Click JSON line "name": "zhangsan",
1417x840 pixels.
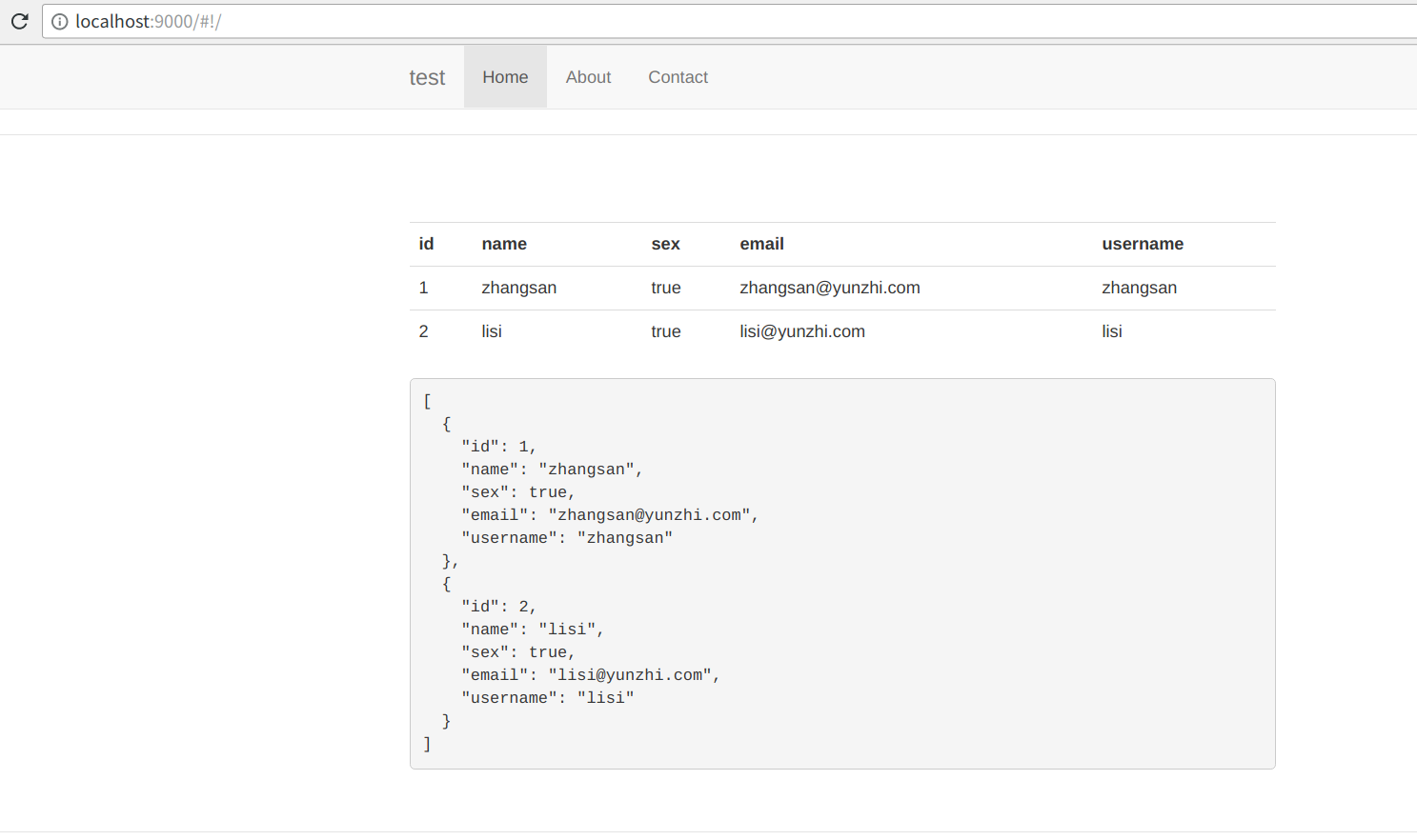pos(553,470)
